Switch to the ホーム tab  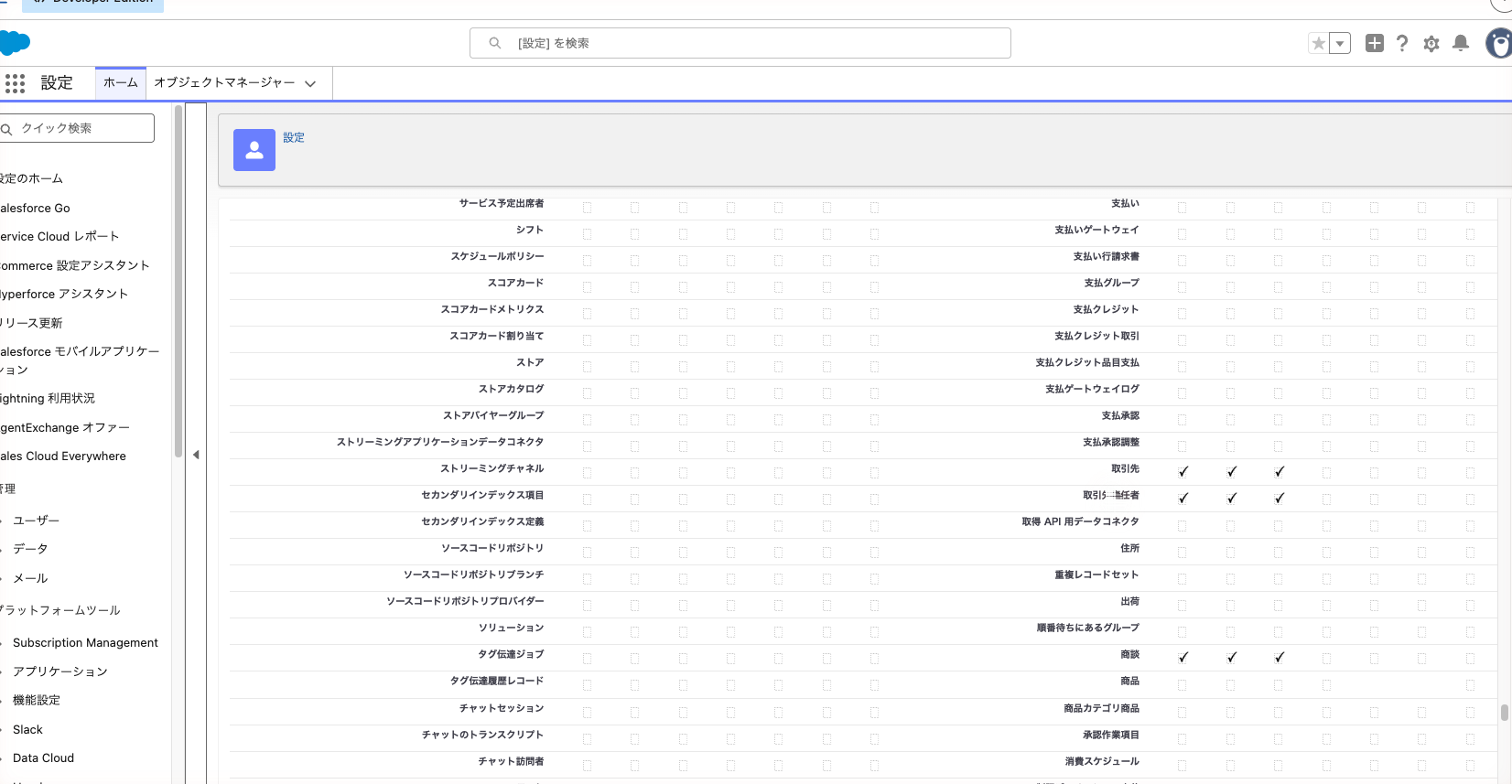(x=121, y=83)
